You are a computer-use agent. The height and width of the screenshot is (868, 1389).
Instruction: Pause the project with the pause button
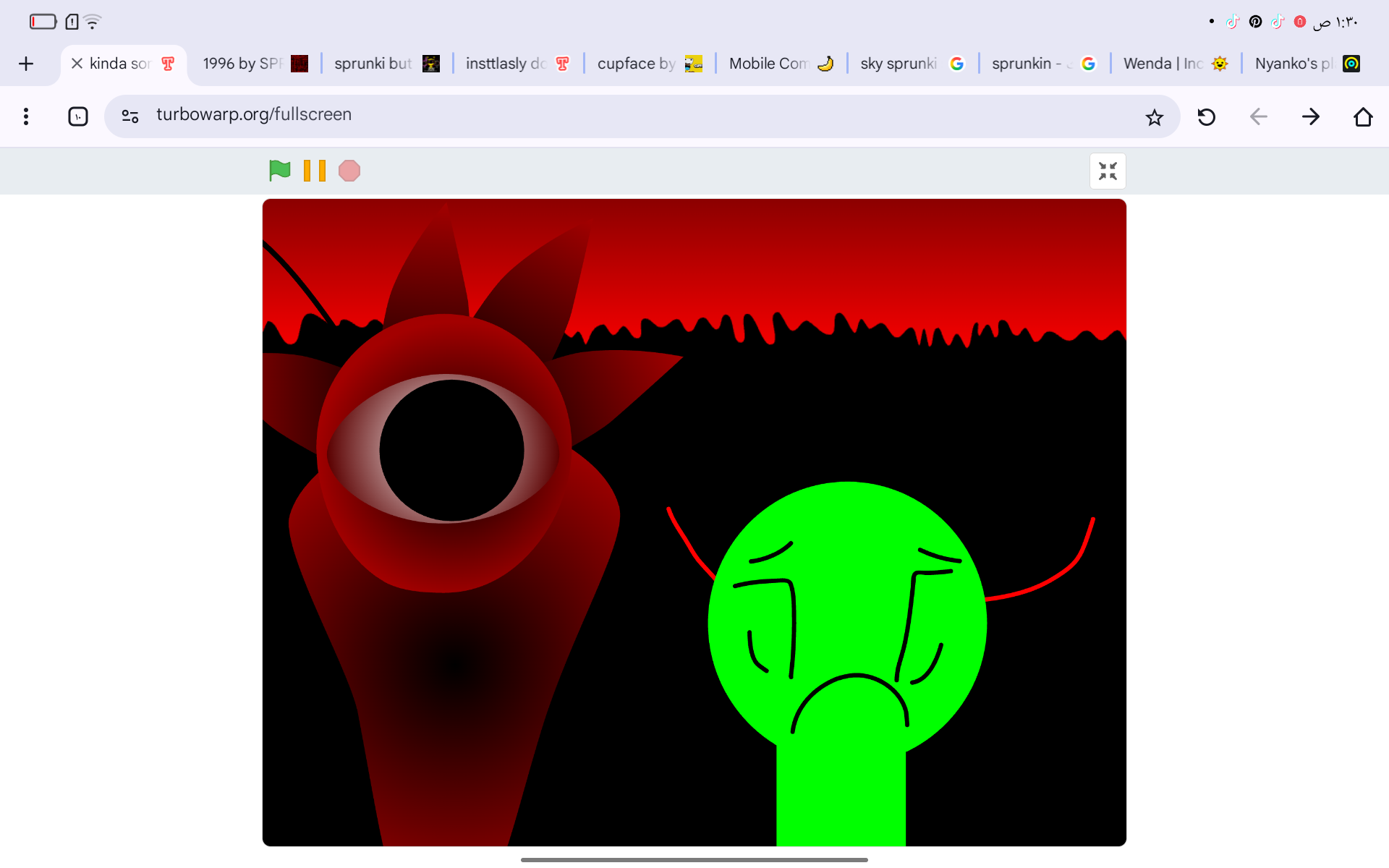(314, 171)
